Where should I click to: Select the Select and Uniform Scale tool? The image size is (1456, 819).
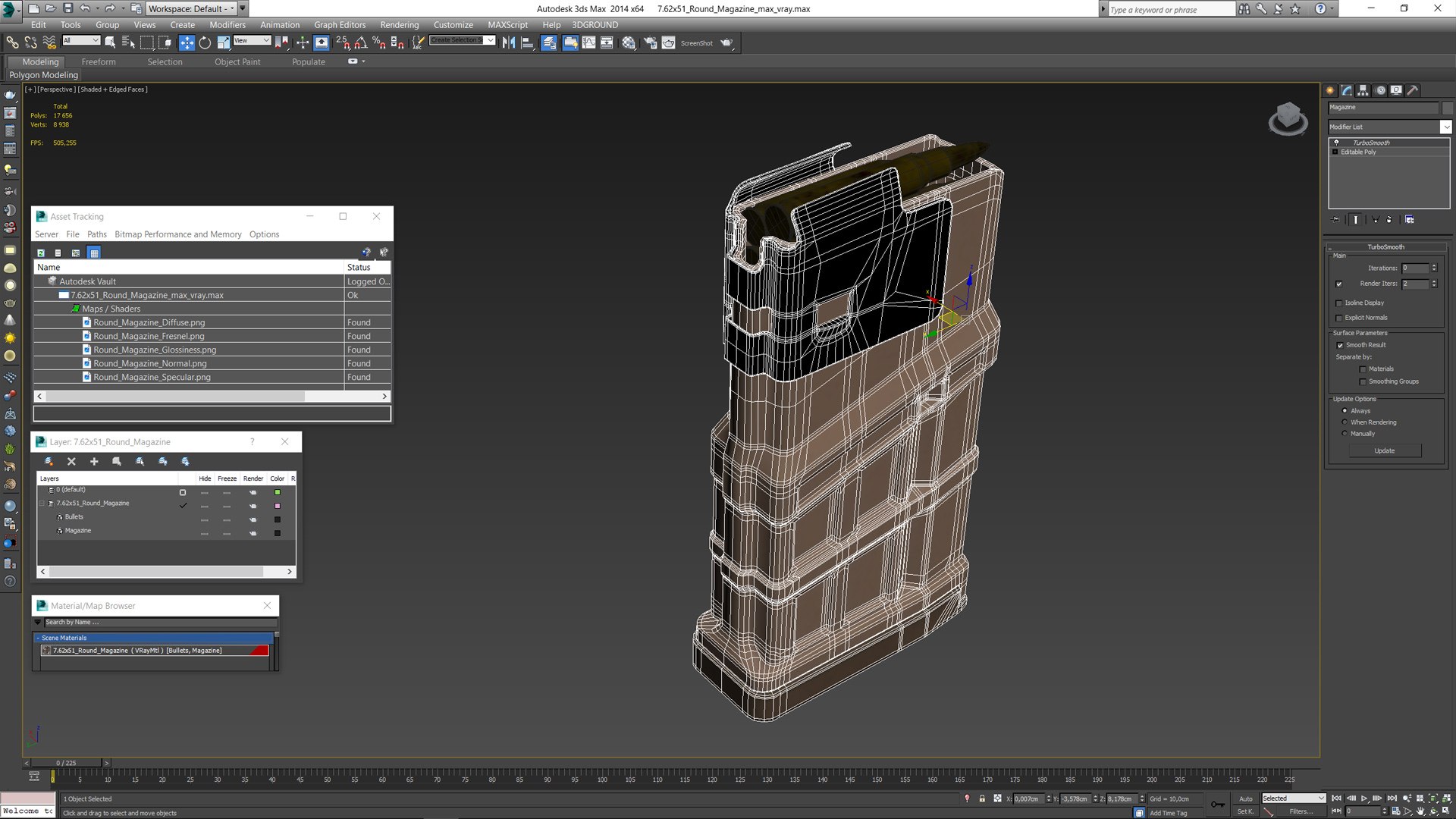tap(223, 43)
